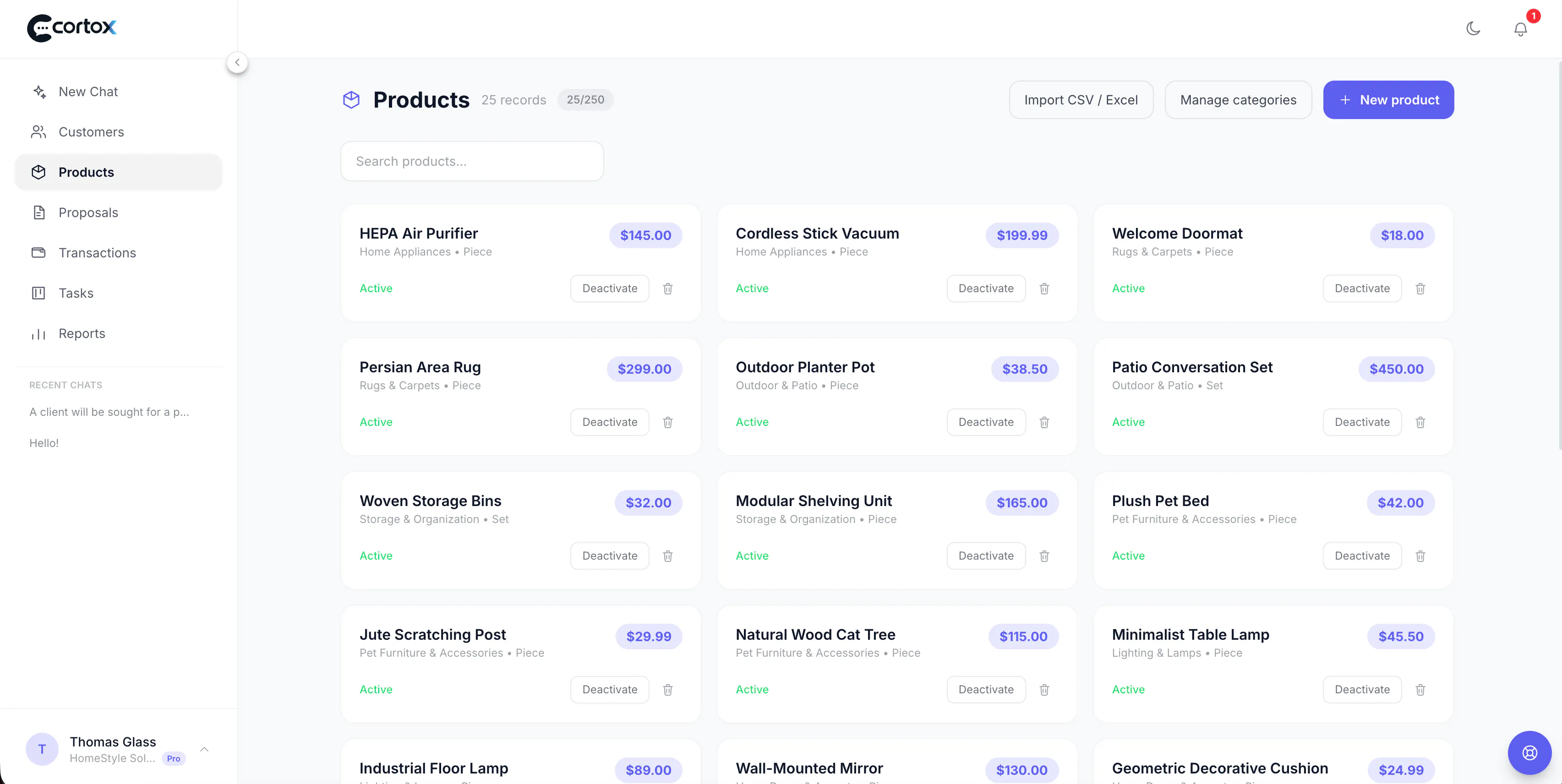Open Manage categories
This screenshot has height=784, width=1562.
(x=1238, y=100)
